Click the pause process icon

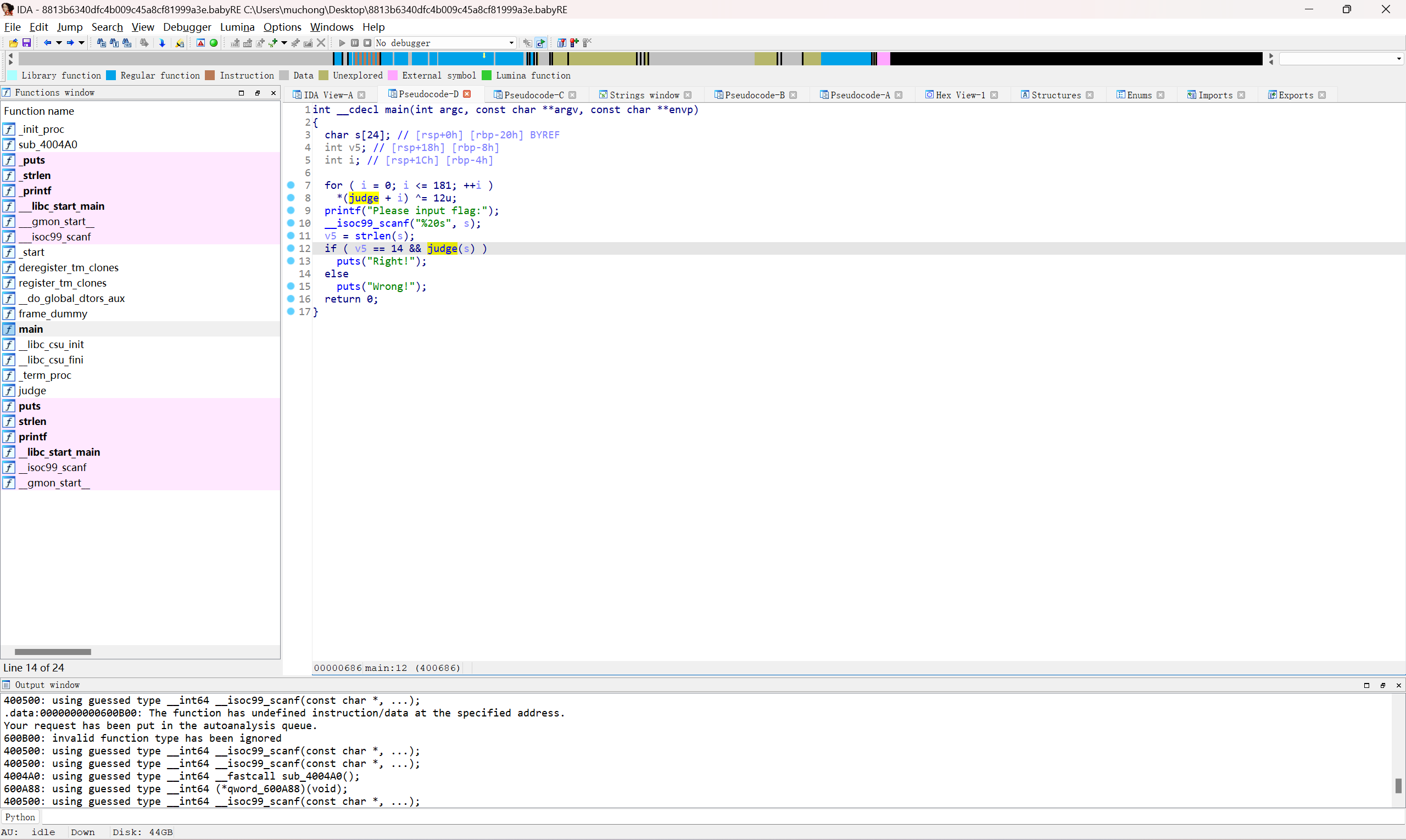point(354,43)
